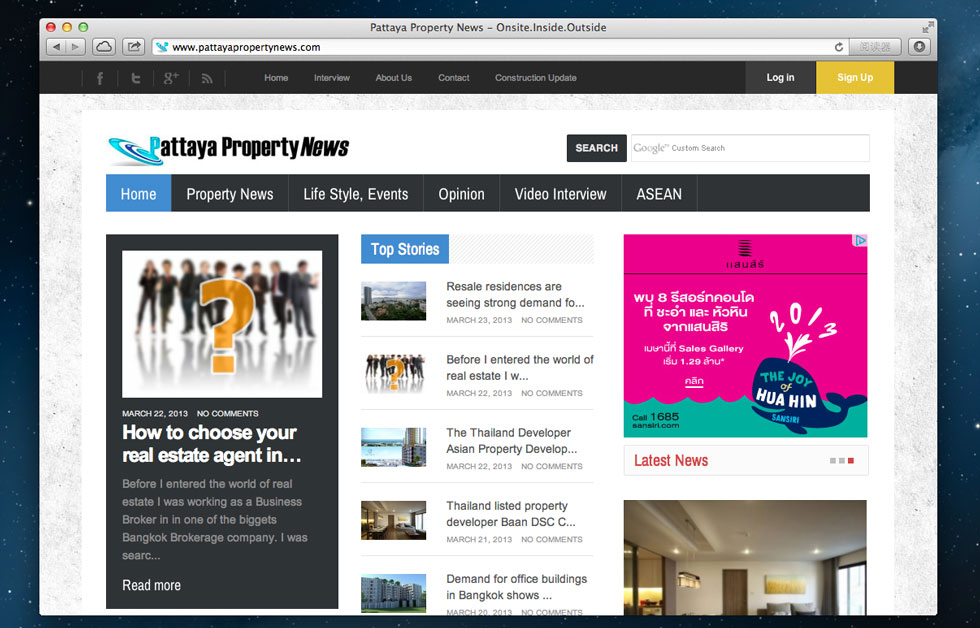
Task: Click the Top Stories question-mark thumbnail
Action: (394, 374)
